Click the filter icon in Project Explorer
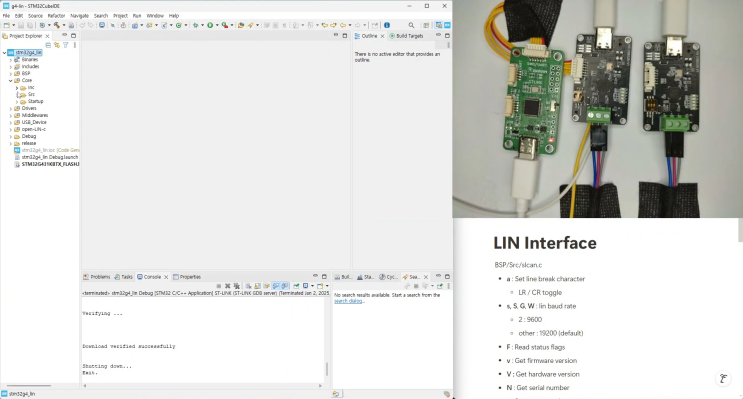The width and height of the screenshot is (743, 399). point(65,45)
